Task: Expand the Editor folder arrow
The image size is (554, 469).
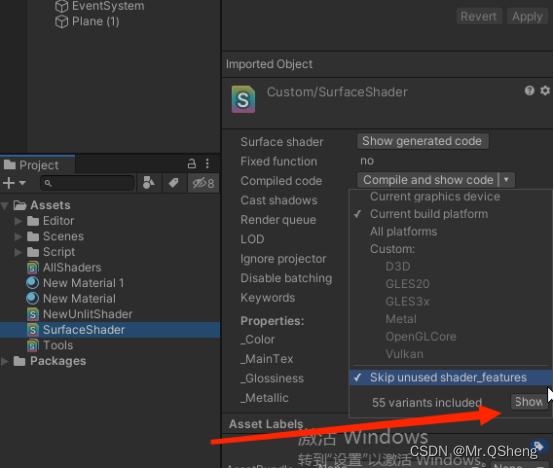Action: (18, 221)
